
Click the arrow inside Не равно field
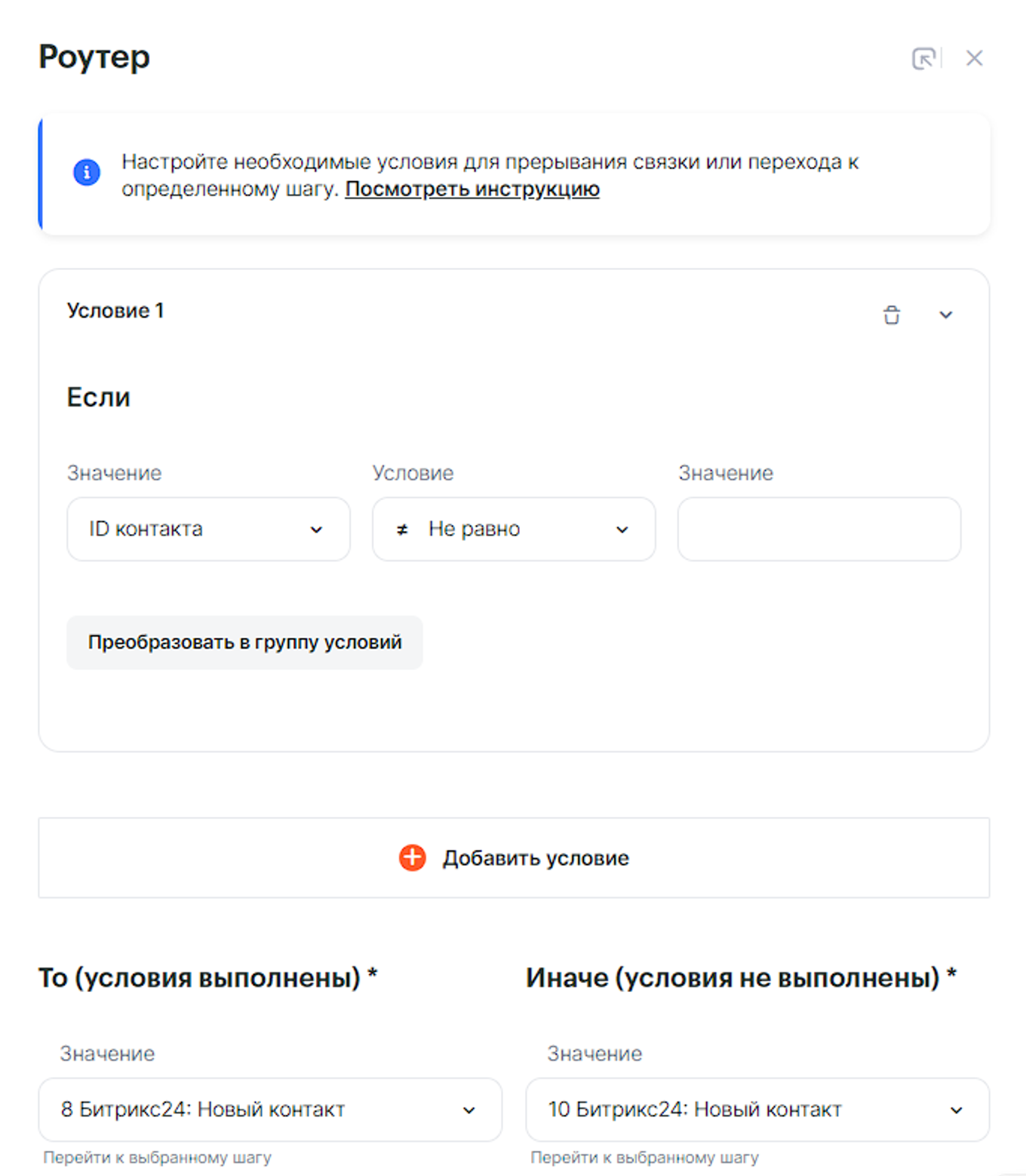click(622, 530)
